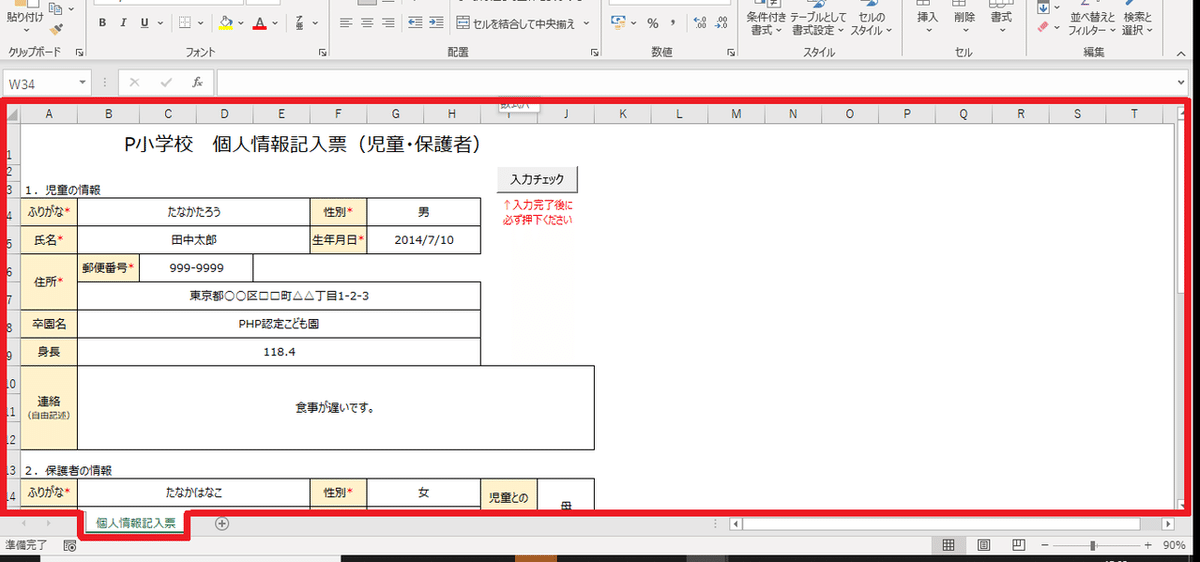Viewport: 1200px width, 562px height.
Task: Click the insert function fx icon
Action: tap(198, 82)
